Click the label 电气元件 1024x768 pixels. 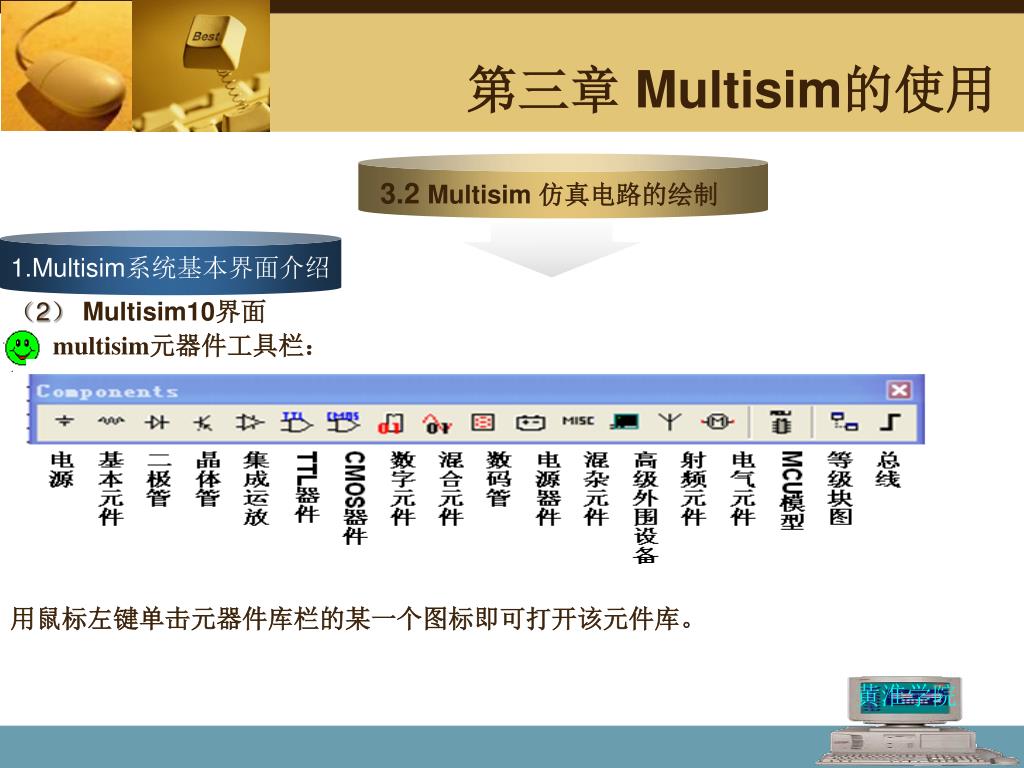click(743, 488)
